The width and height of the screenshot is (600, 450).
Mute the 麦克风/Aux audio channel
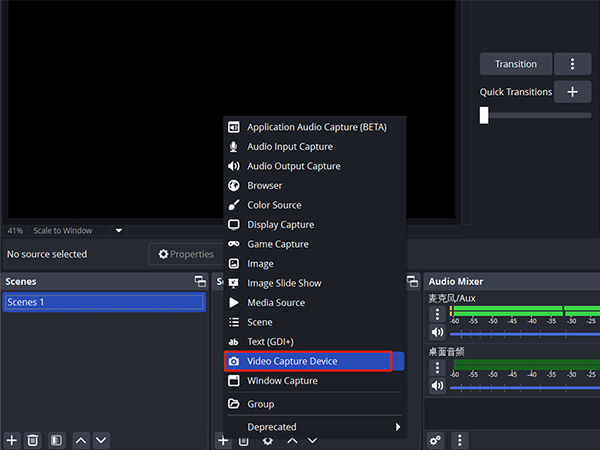click(x=437, y=332)
